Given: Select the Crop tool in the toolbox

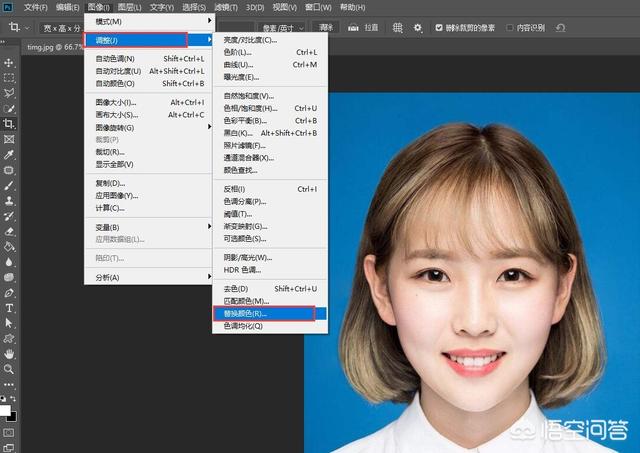Looking at the screenshot, I should tap(9, 124).
